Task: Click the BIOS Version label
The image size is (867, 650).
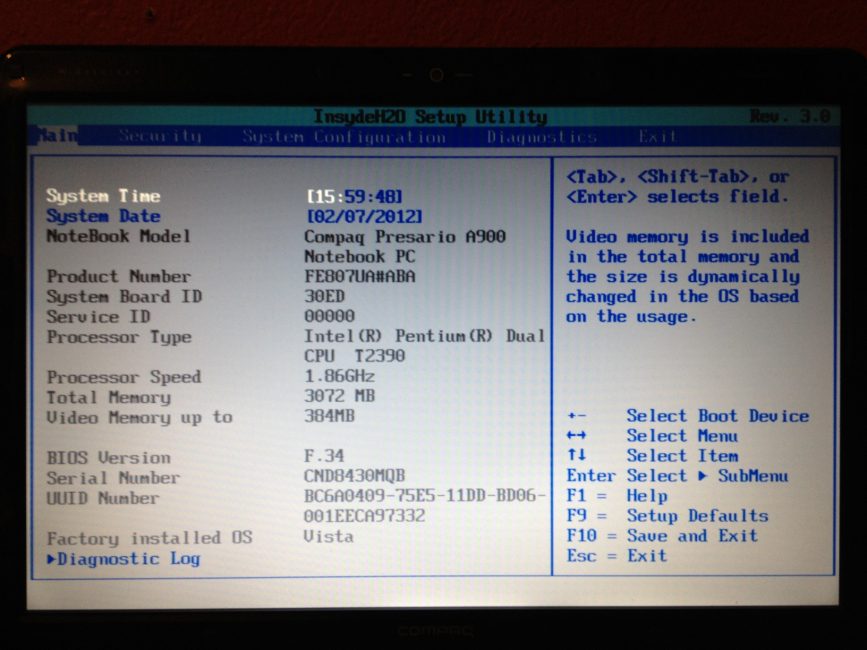Action: tap(108, 458)
